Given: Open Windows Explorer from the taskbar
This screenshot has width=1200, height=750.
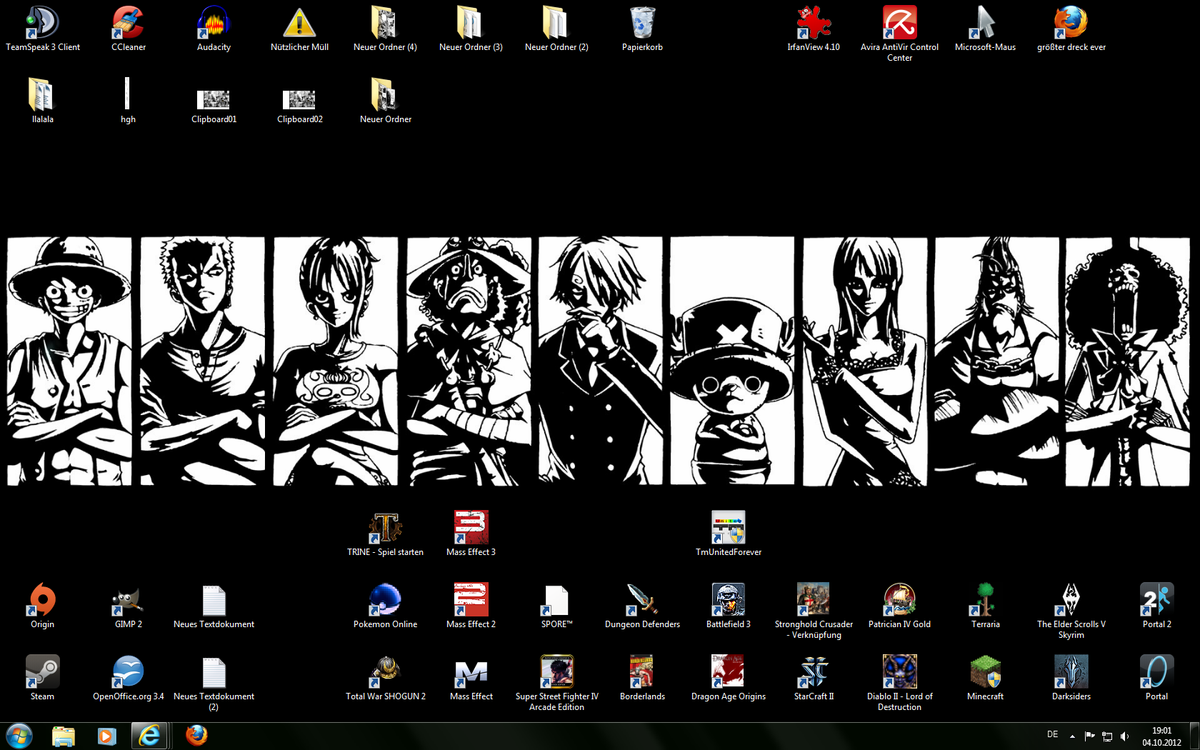Looking at the screenshot, I should (63, 735).
